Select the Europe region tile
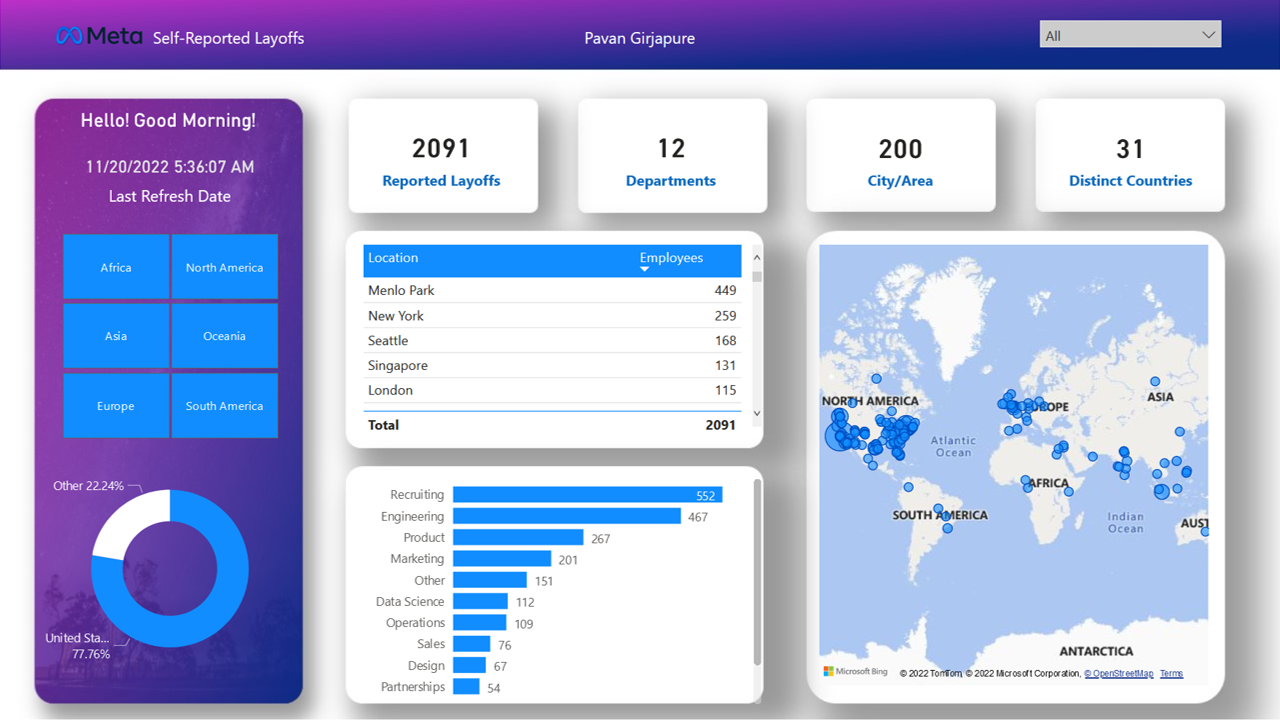This screenshot has height=720, width=1280. pyautogui.click(x=116, y=406)
